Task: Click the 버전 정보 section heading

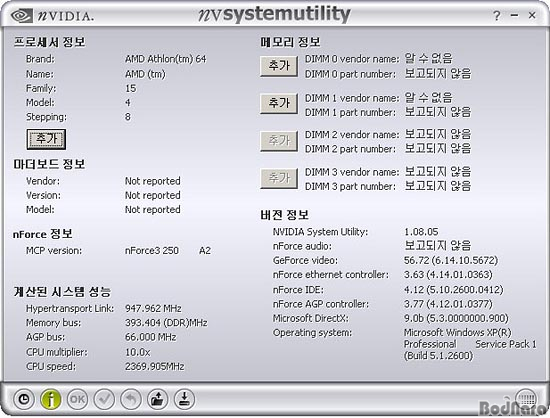Action: (284, 215)
